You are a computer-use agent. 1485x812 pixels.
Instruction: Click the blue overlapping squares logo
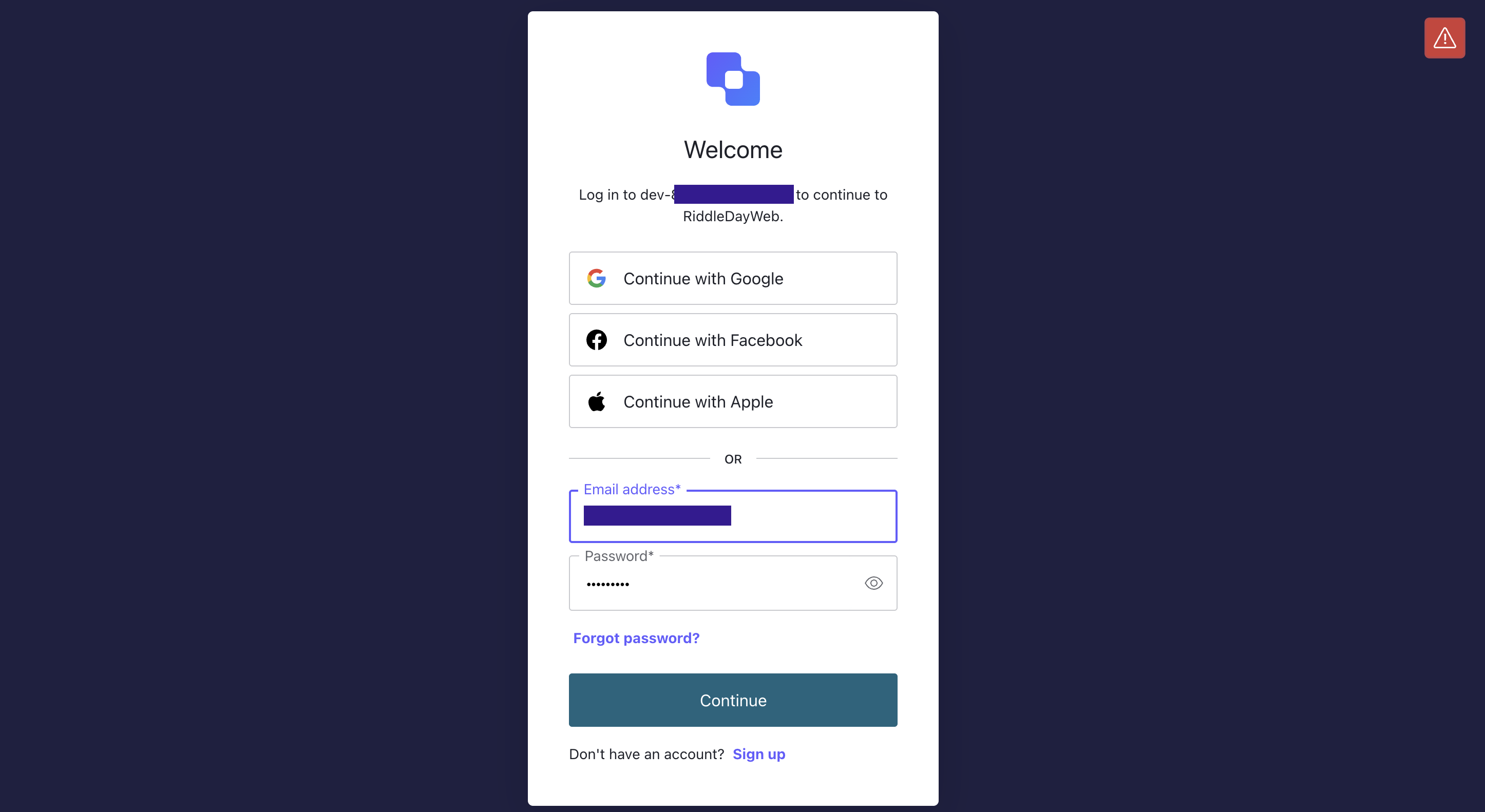coord(733,79)
